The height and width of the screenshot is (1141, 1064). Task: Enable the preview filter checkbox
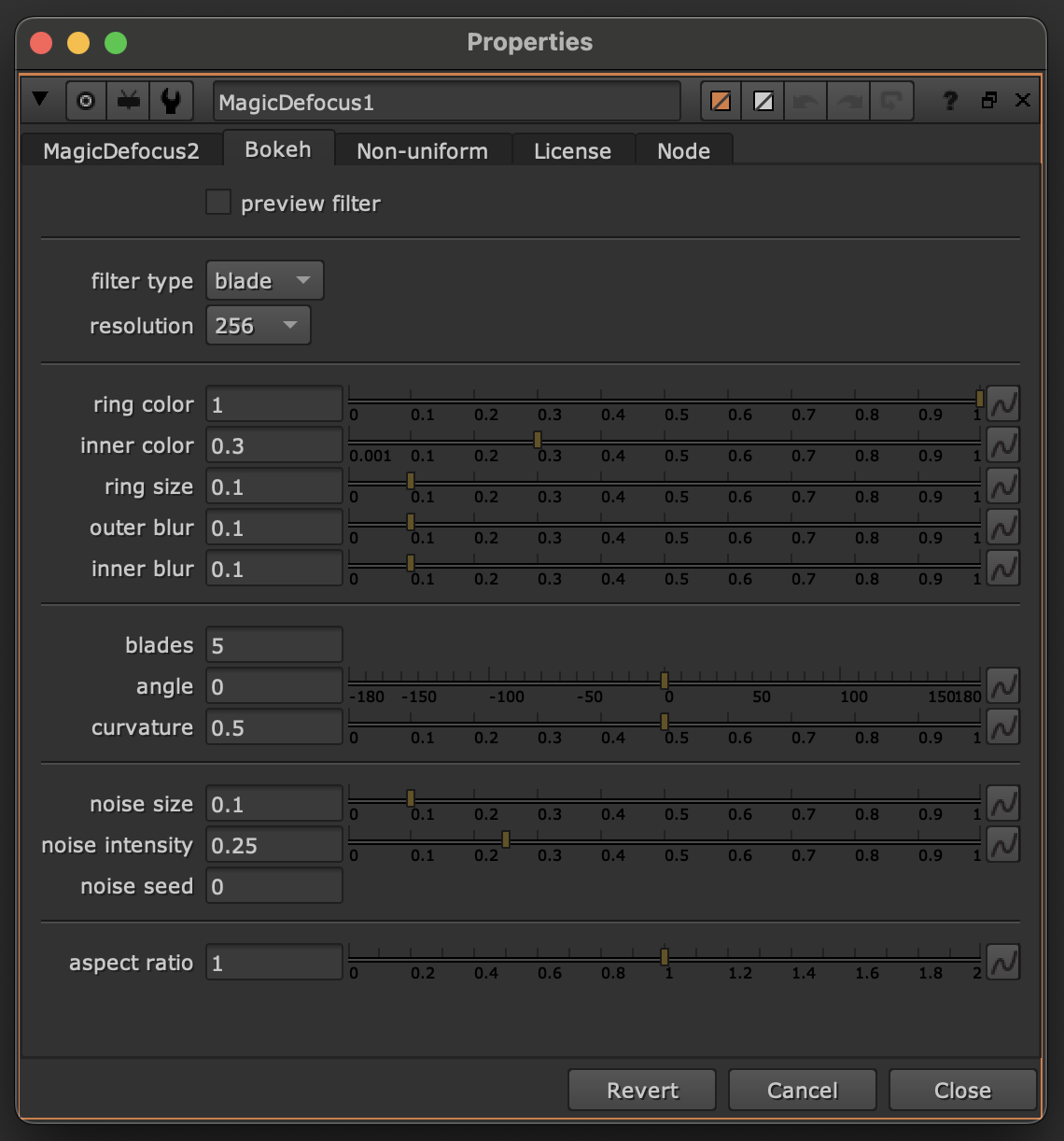coord(218,203)
